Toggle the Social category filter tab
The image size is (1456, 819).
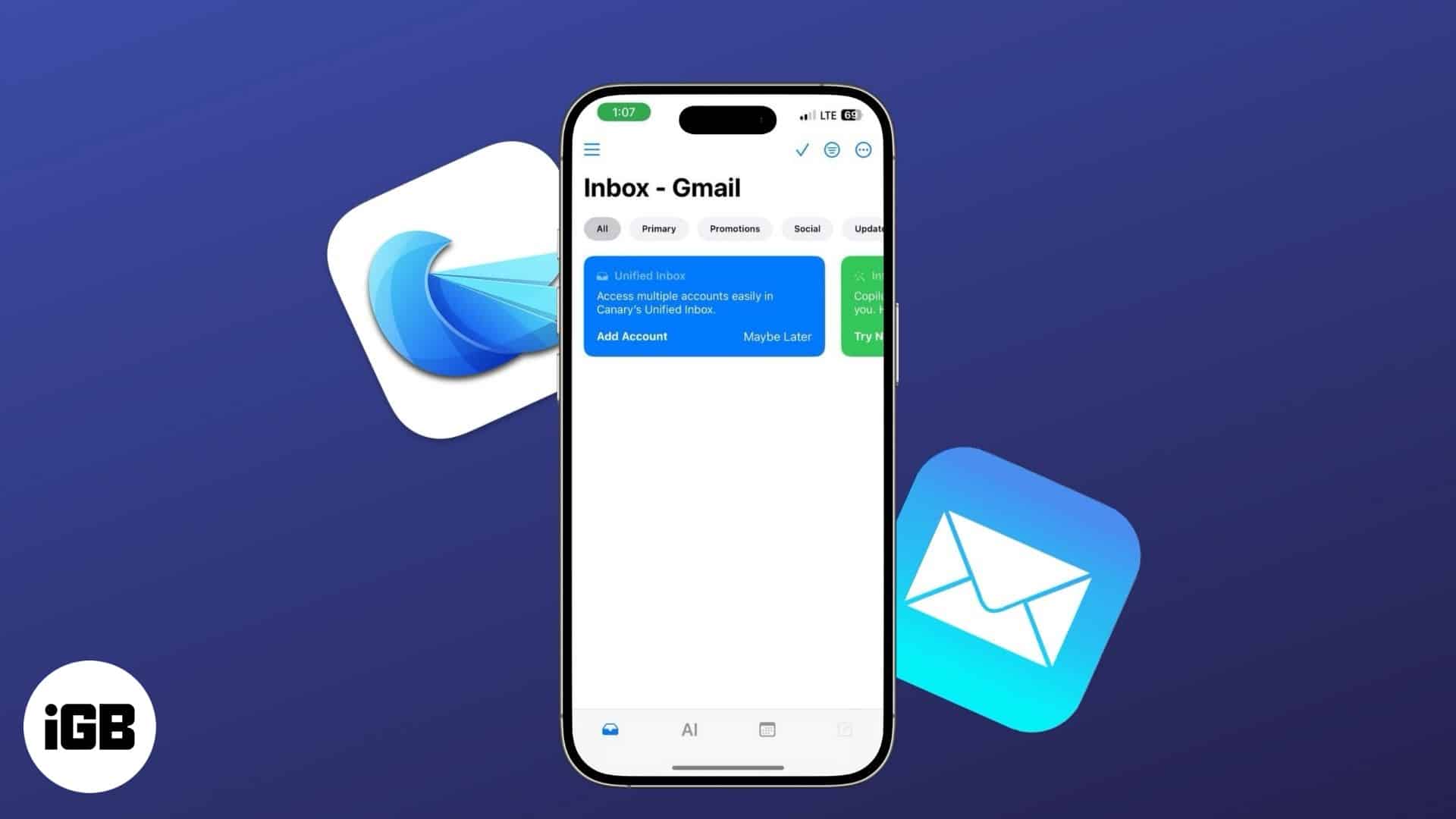pos(808,228)
